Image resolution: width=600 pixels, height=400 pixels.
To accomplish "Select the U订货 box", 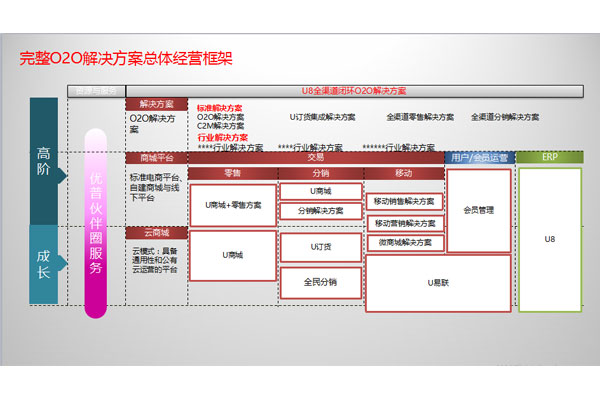I will click(321, 247).
